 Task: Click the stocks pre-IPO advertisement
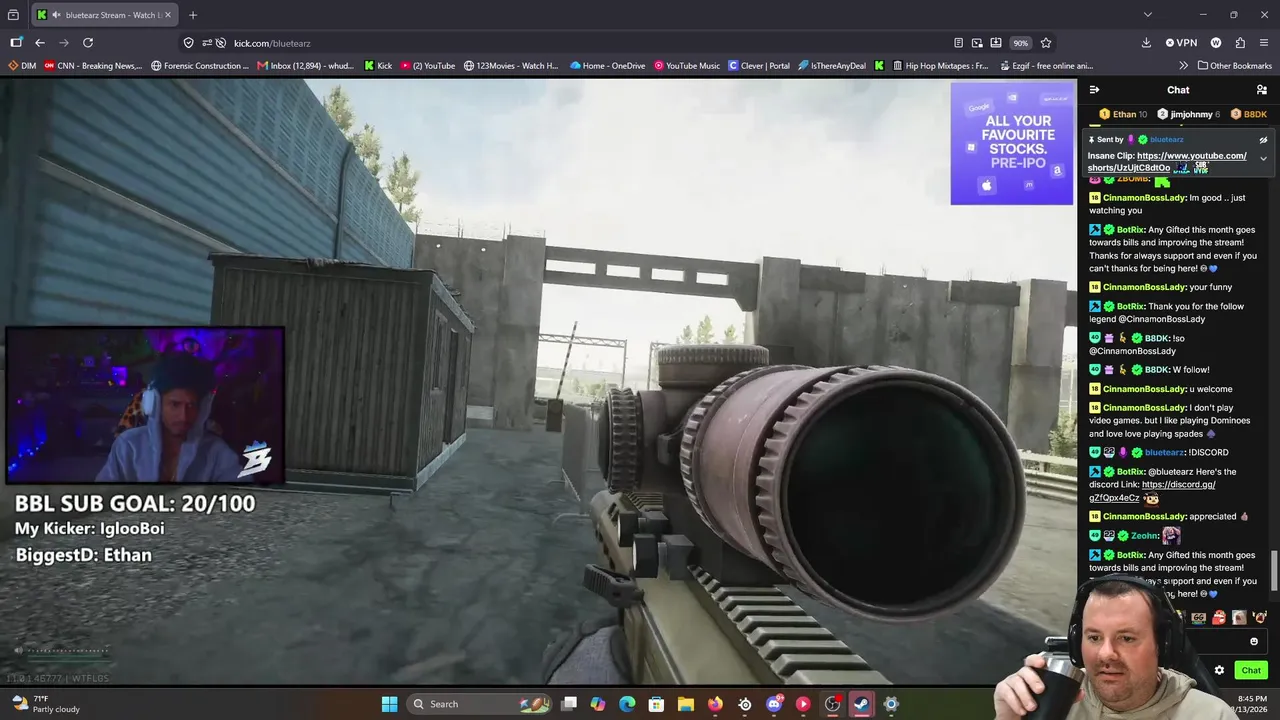tap(1012, 143)
